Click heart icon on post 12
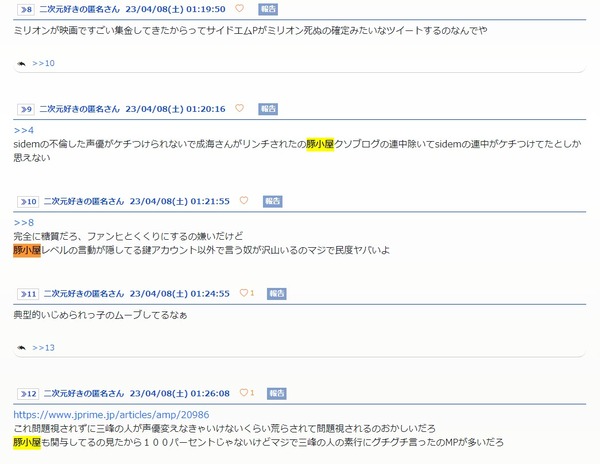 [x=244, y=393]
